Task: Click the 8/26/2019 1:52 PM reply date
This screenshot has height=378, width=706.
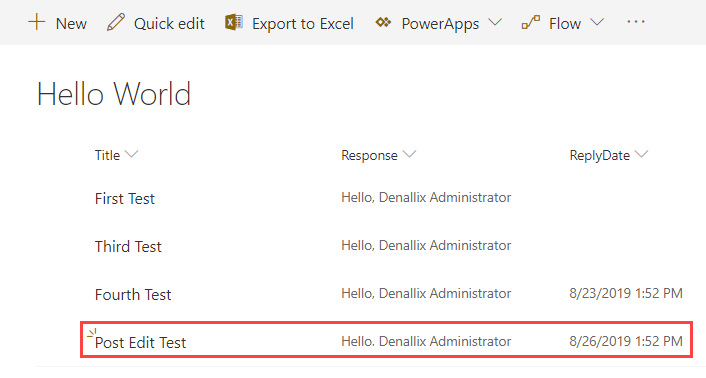Action: coord(626,342)
